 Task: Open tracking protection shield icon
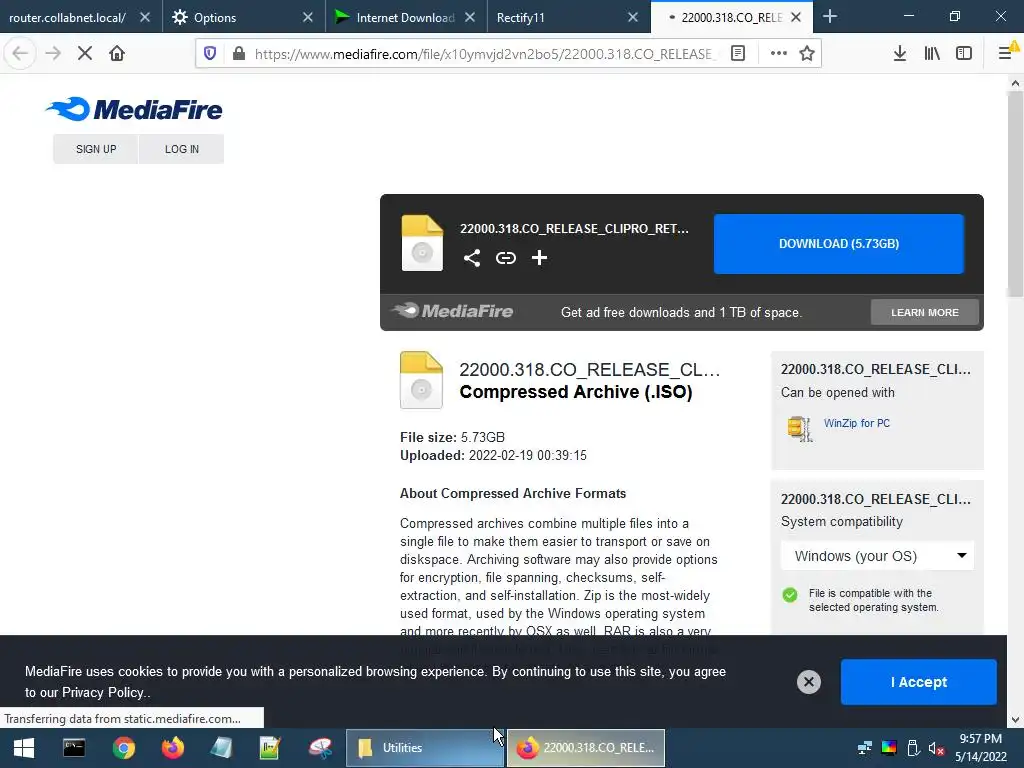(x=210, y=53)
